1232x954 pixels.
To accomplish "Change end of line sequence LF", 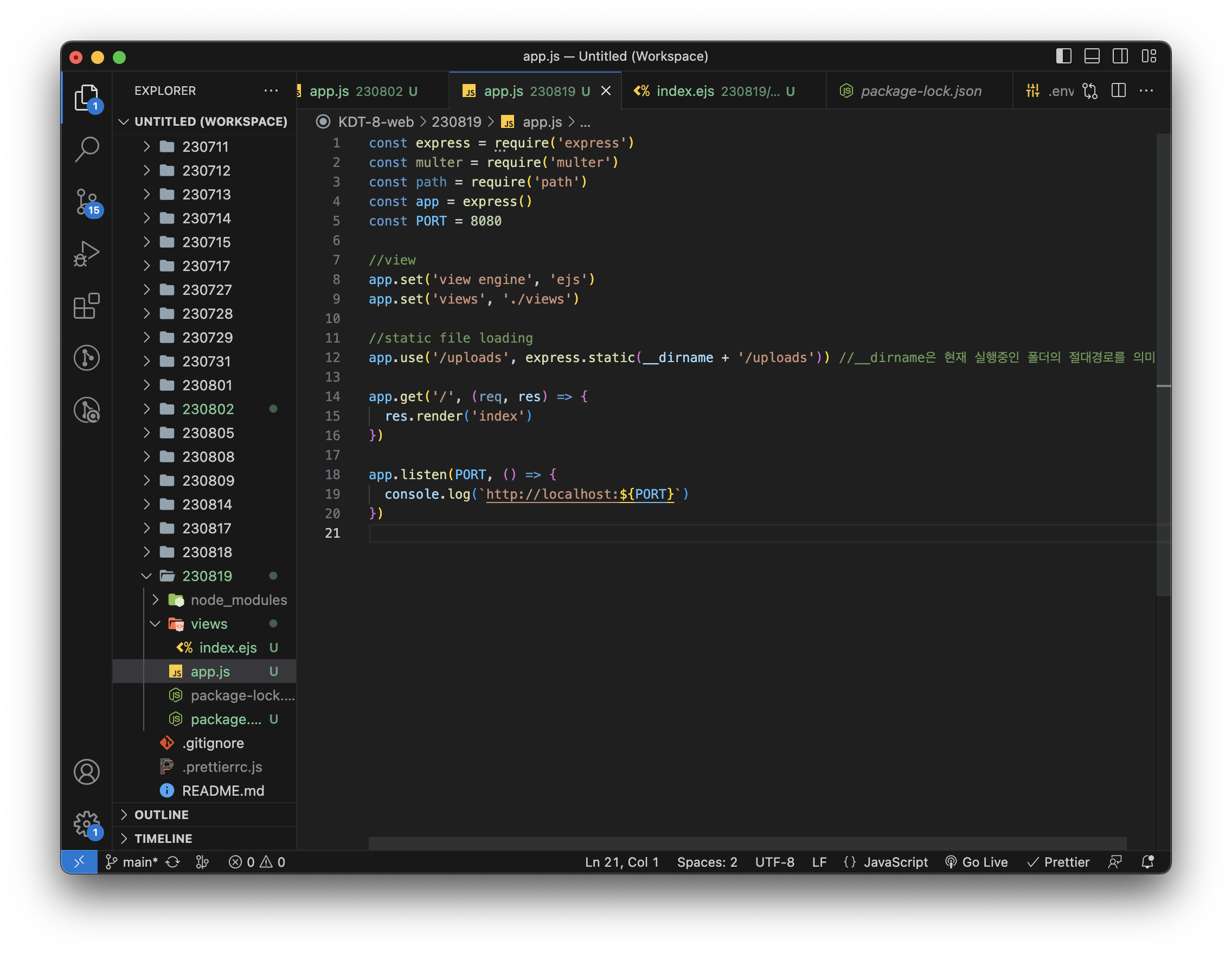I will click(x=819, y=862).
